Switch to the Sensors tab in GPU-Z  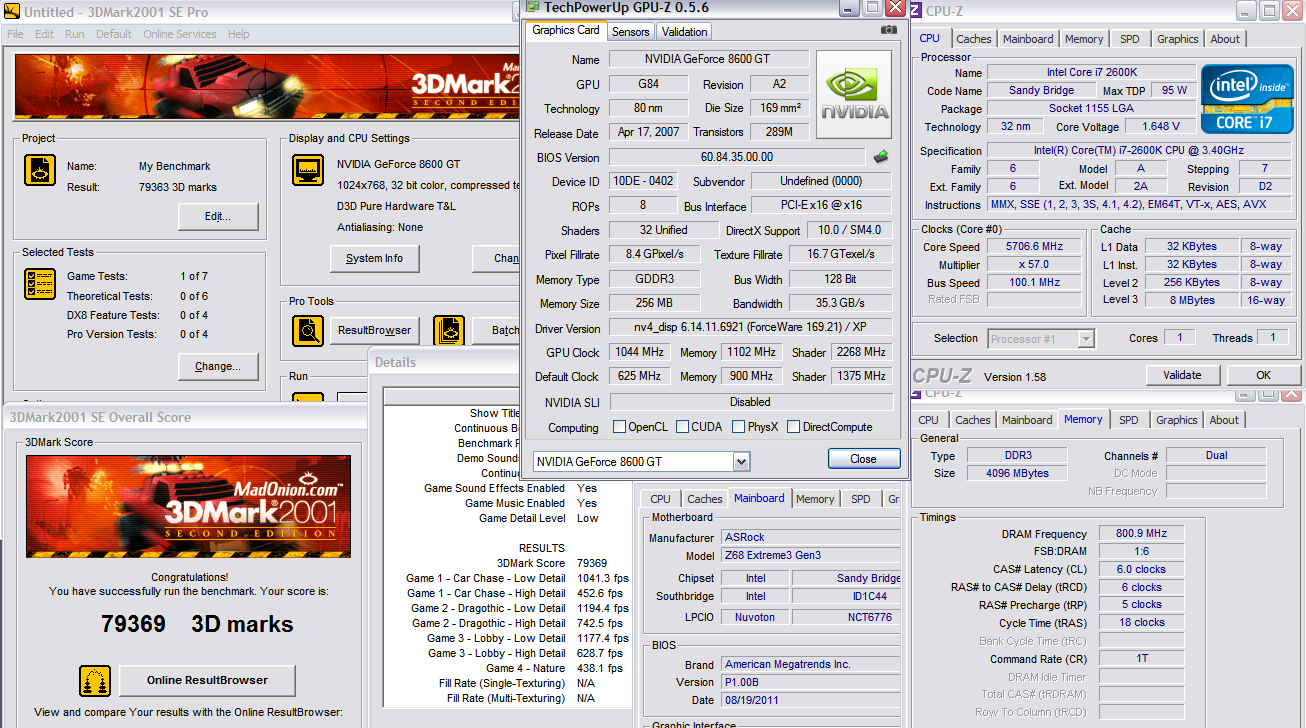tap(631, 32)
